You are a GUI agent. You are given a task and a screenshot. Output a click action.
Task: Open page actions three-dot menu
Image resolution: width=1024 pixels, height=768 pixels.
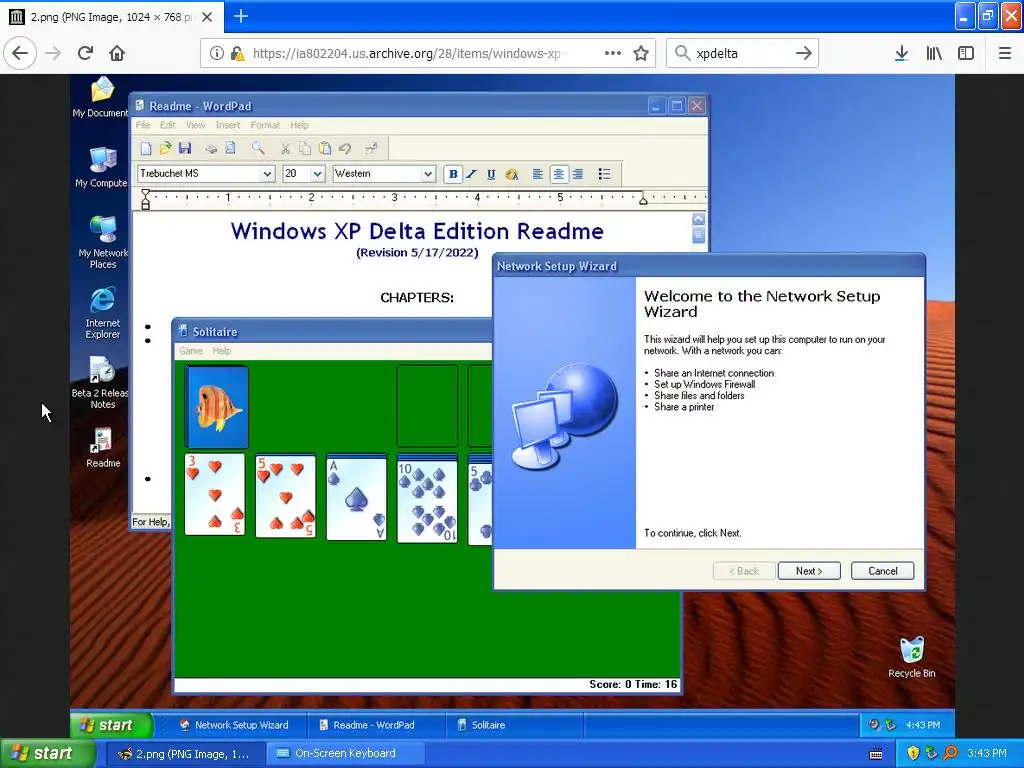613,53
